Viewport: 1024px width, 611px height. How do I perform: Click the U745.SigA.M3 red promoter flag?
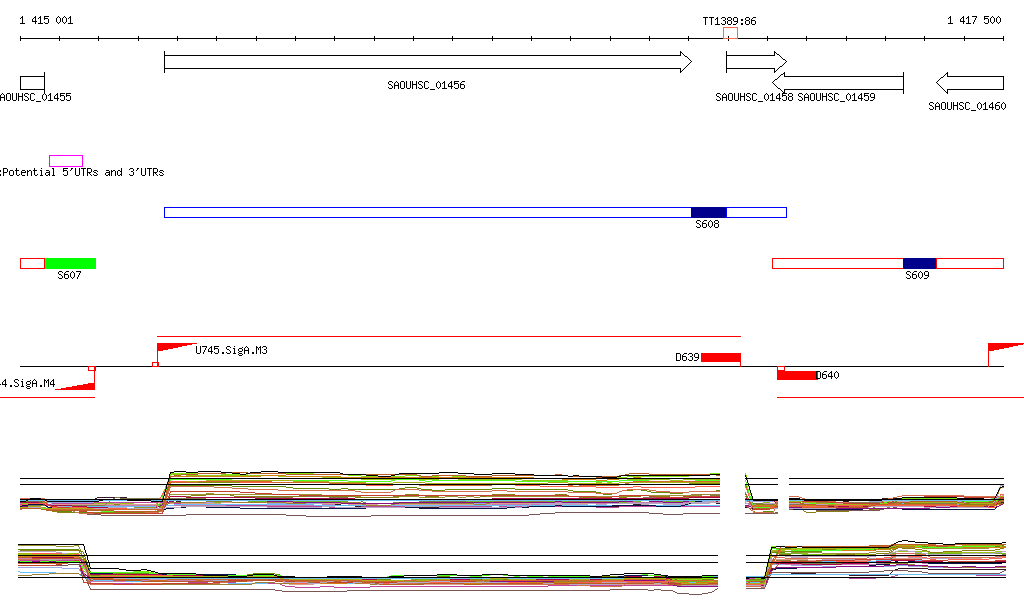(x=173, y=347)
